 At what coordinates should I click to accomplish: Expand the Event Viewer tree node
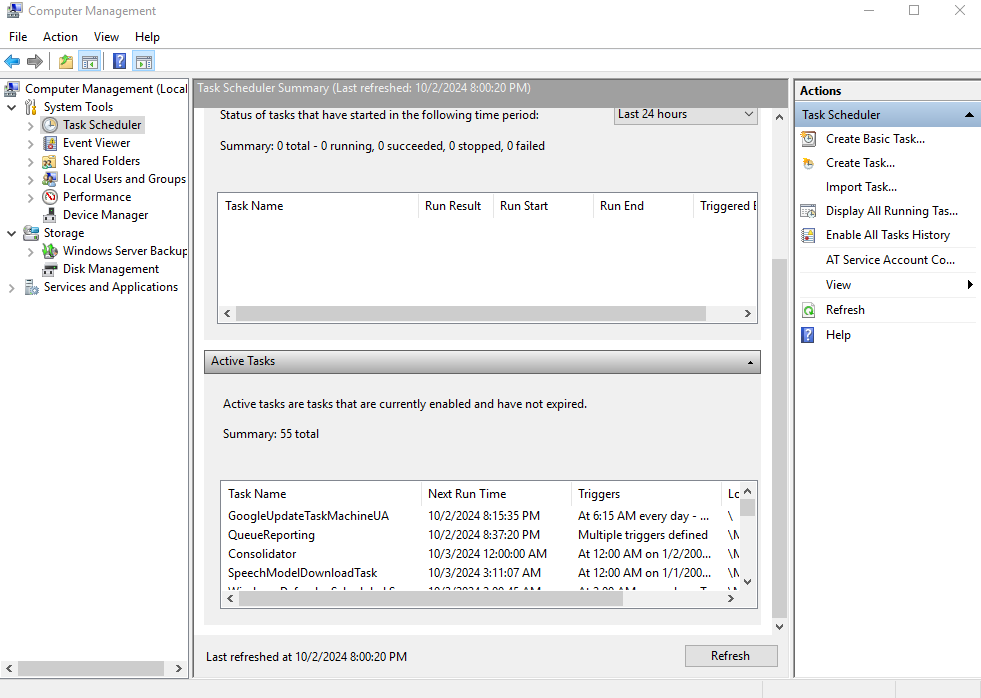31,143
